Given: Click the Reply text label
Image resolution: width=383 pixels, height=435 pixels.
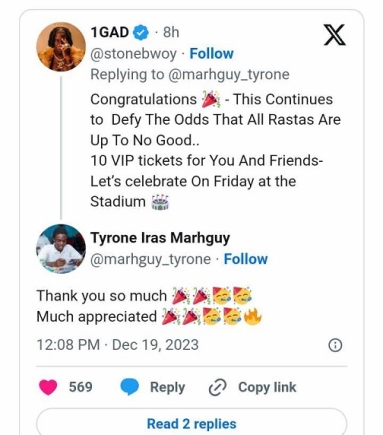Looking at the screenshot, I should 167,388.
